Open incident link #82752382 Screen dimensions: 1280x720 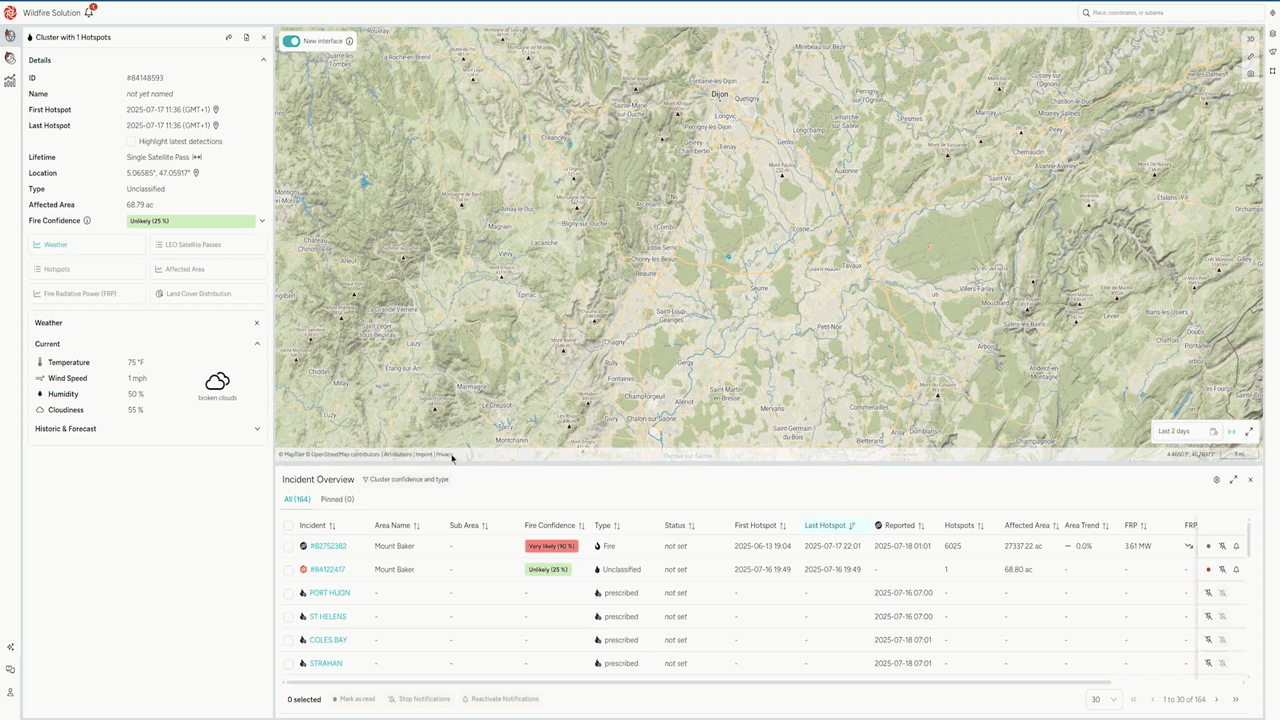(328, 546)
